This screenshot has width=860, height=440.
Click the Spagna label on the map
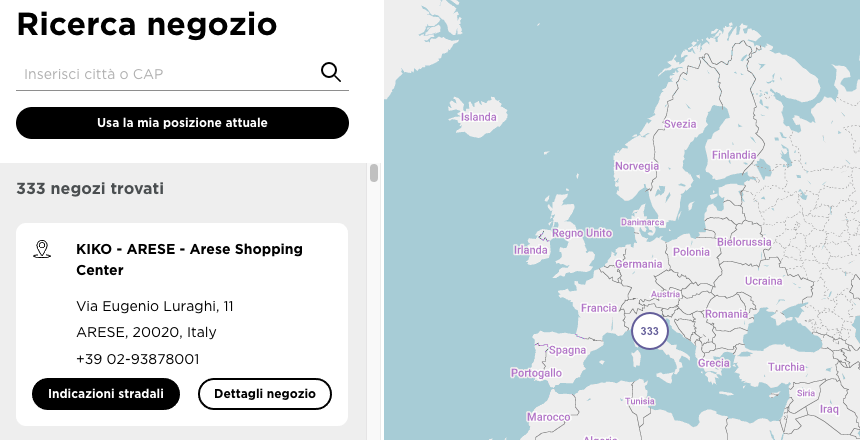(x=567, y=350)
